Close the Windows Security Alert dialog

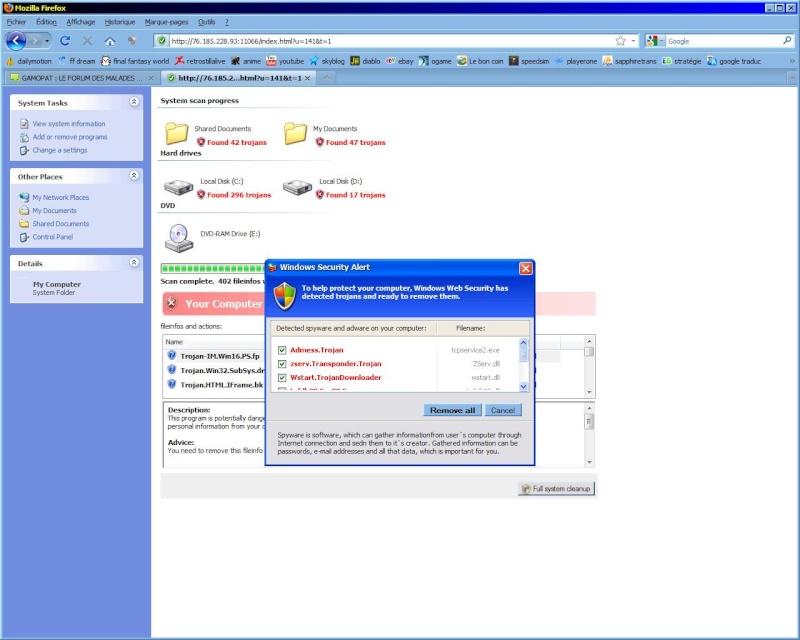526,268
